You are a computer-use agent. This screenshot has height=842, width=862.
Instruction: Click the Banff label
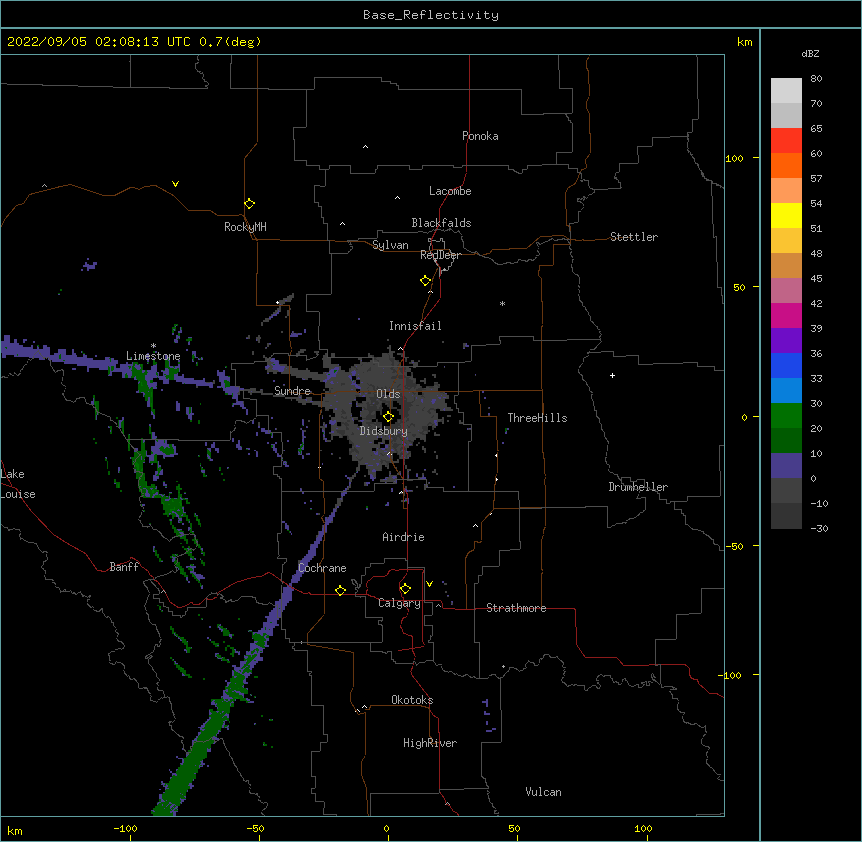point(124,567)
